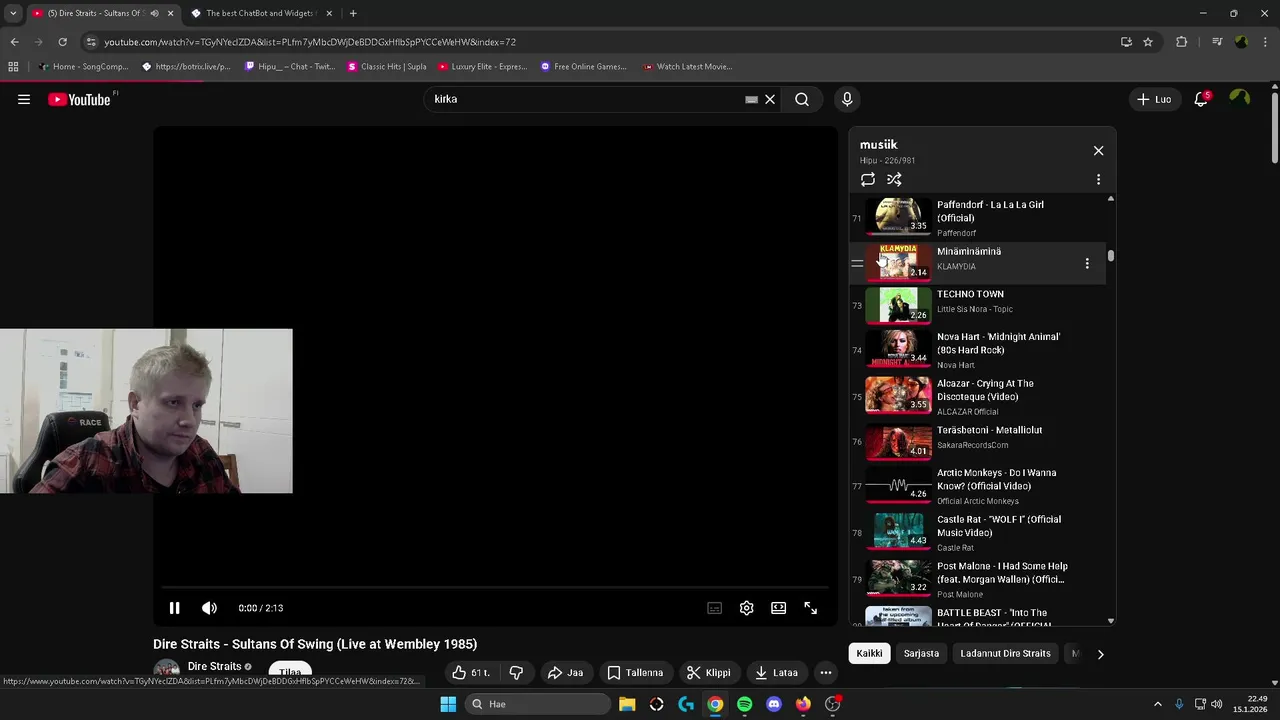The width and height of the screenshot is (1280, 720).
Task: Toggle playlist shuffle
Action: (x=894, y=179)
